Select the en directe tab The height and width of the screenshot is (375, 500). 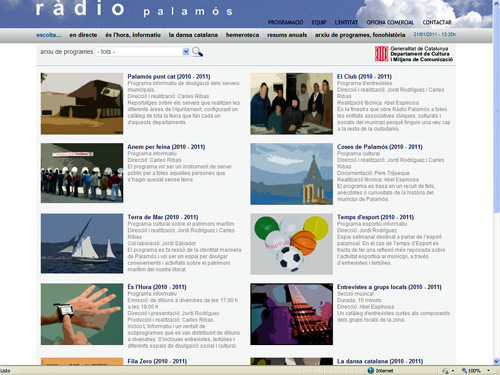(x=83, y=35)
